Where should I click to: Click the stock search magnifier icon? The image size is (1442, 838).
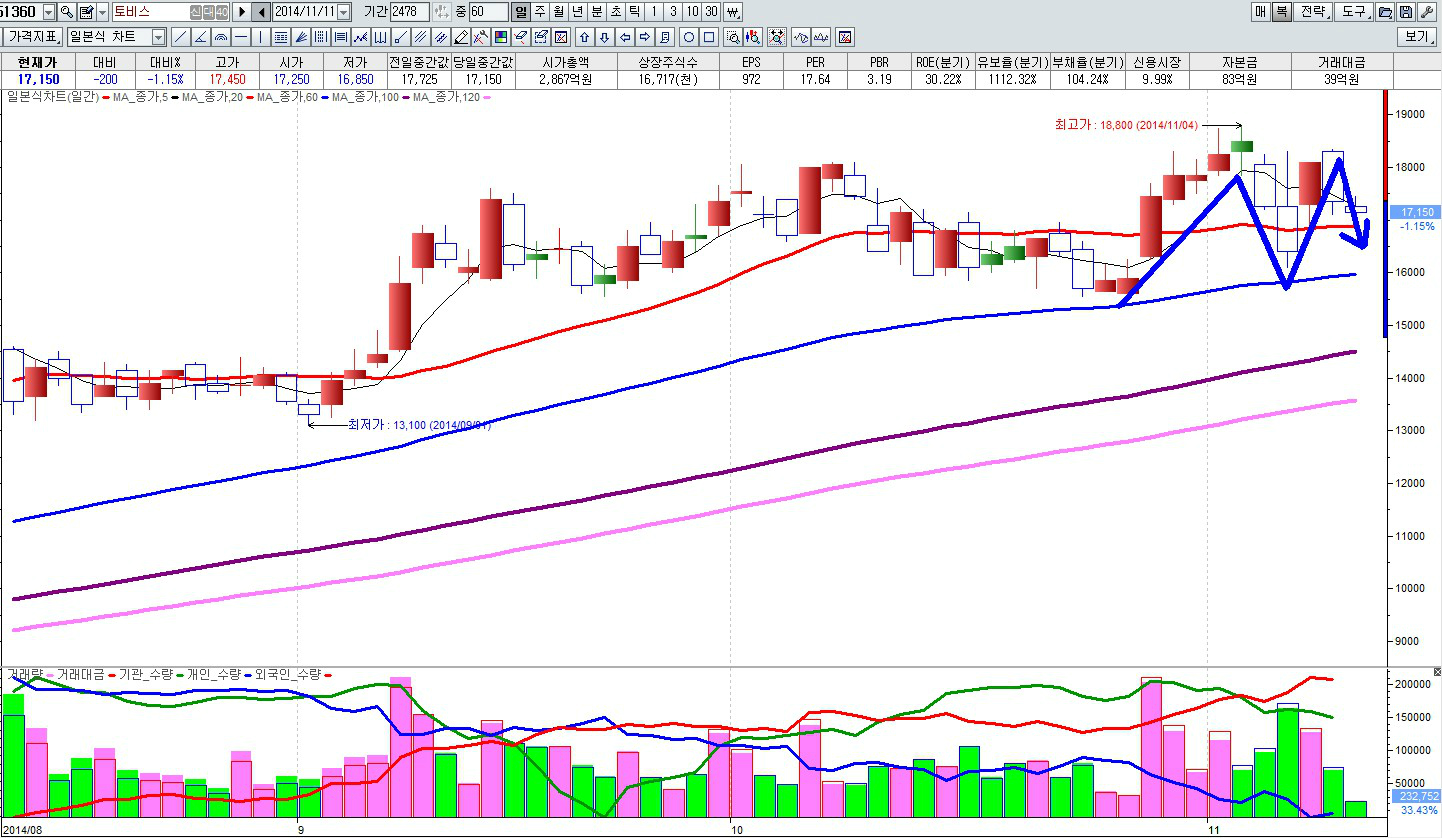(x=67, y=12)
